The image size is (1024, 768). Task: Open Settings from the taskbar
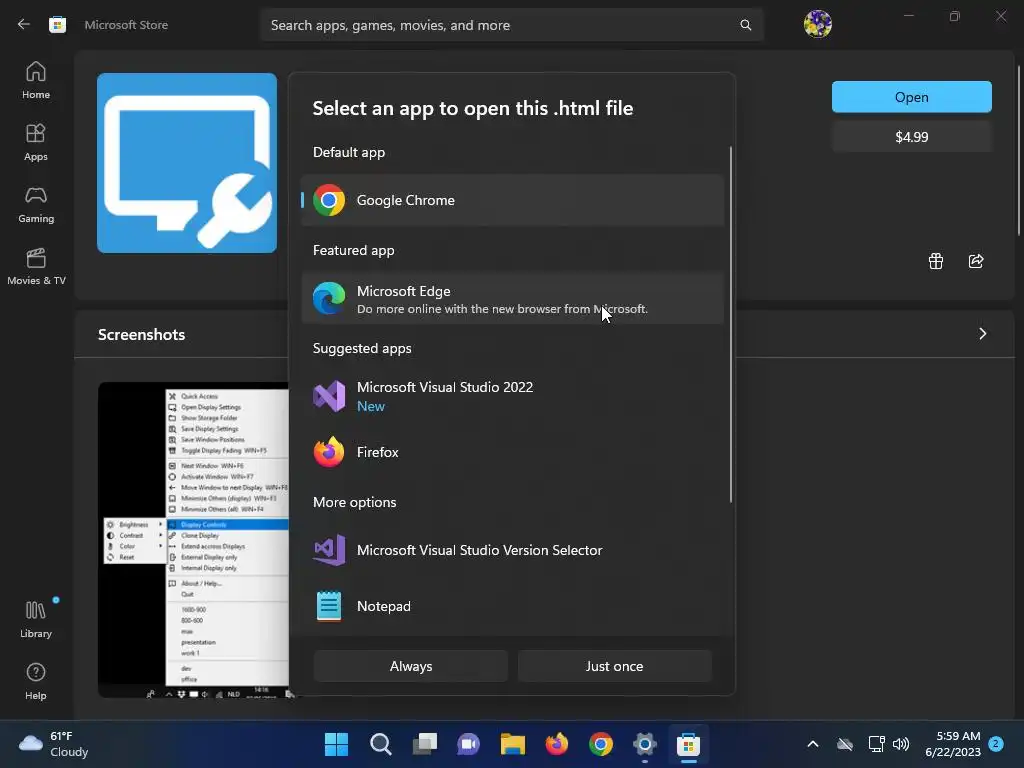pyautogui.click(x=645, y=744)
